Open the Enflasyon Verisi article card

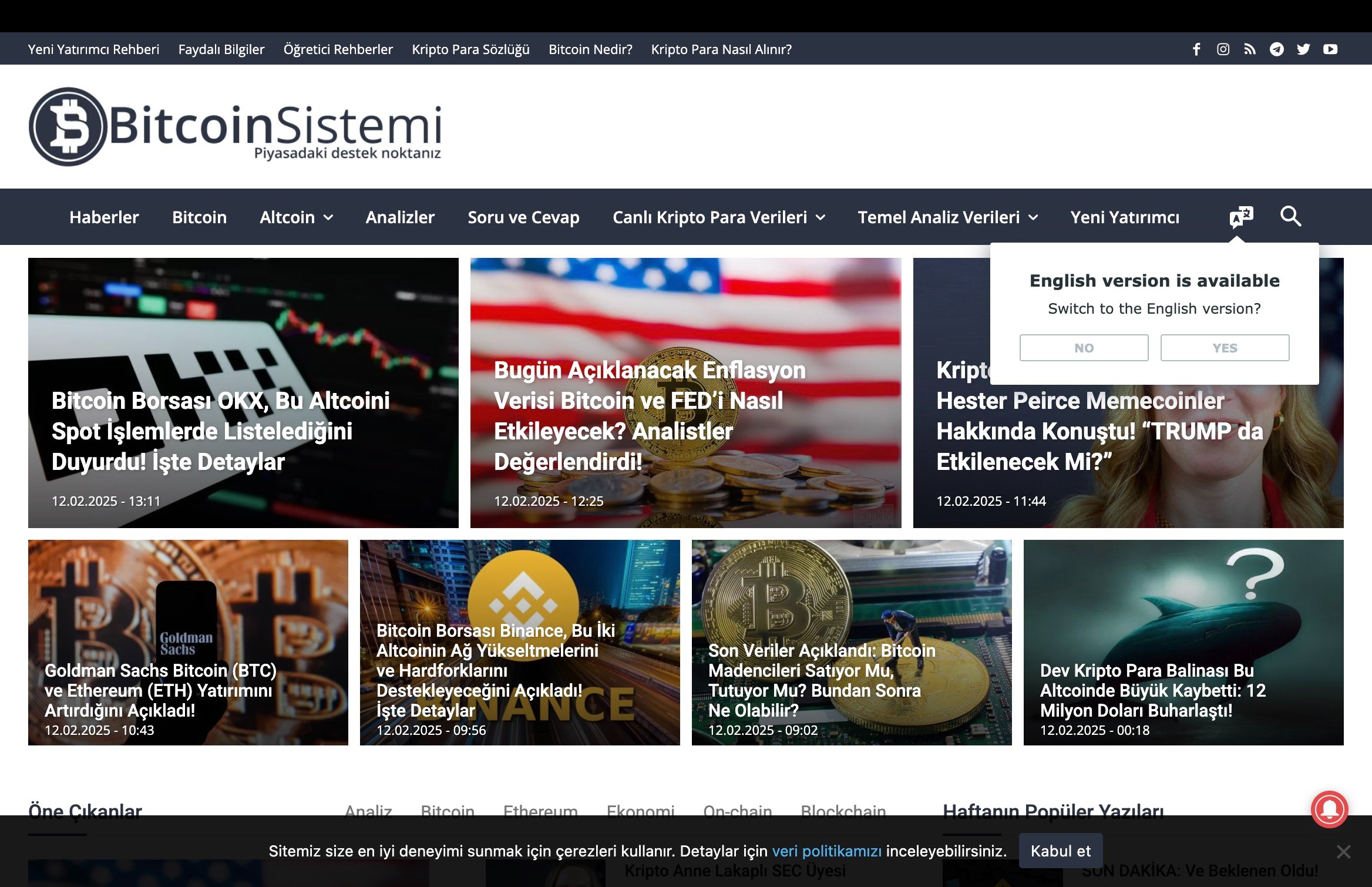point(685,392)
